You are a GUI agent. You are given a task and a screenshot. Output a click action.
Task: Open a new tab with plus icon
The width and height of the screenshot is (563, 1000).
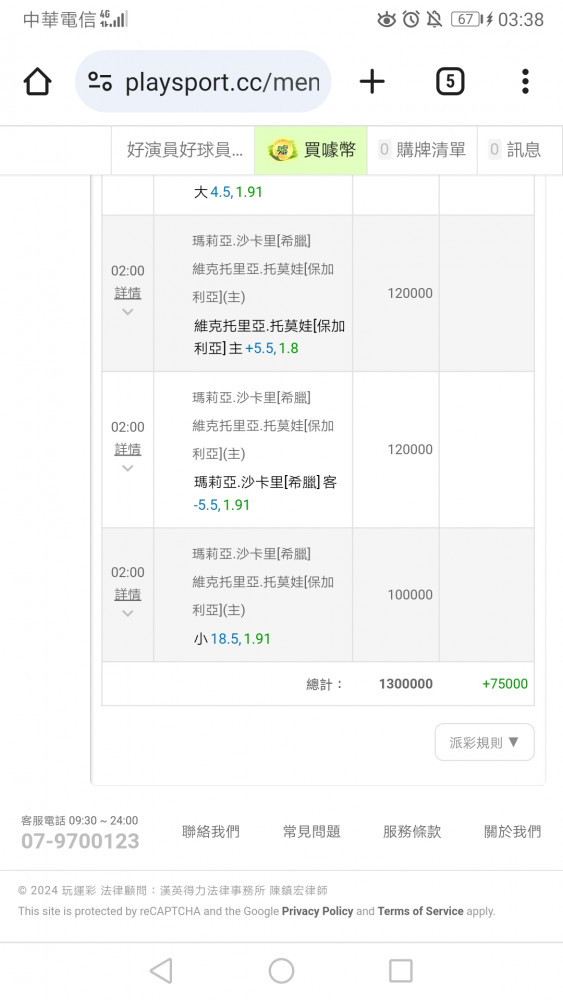372,82
